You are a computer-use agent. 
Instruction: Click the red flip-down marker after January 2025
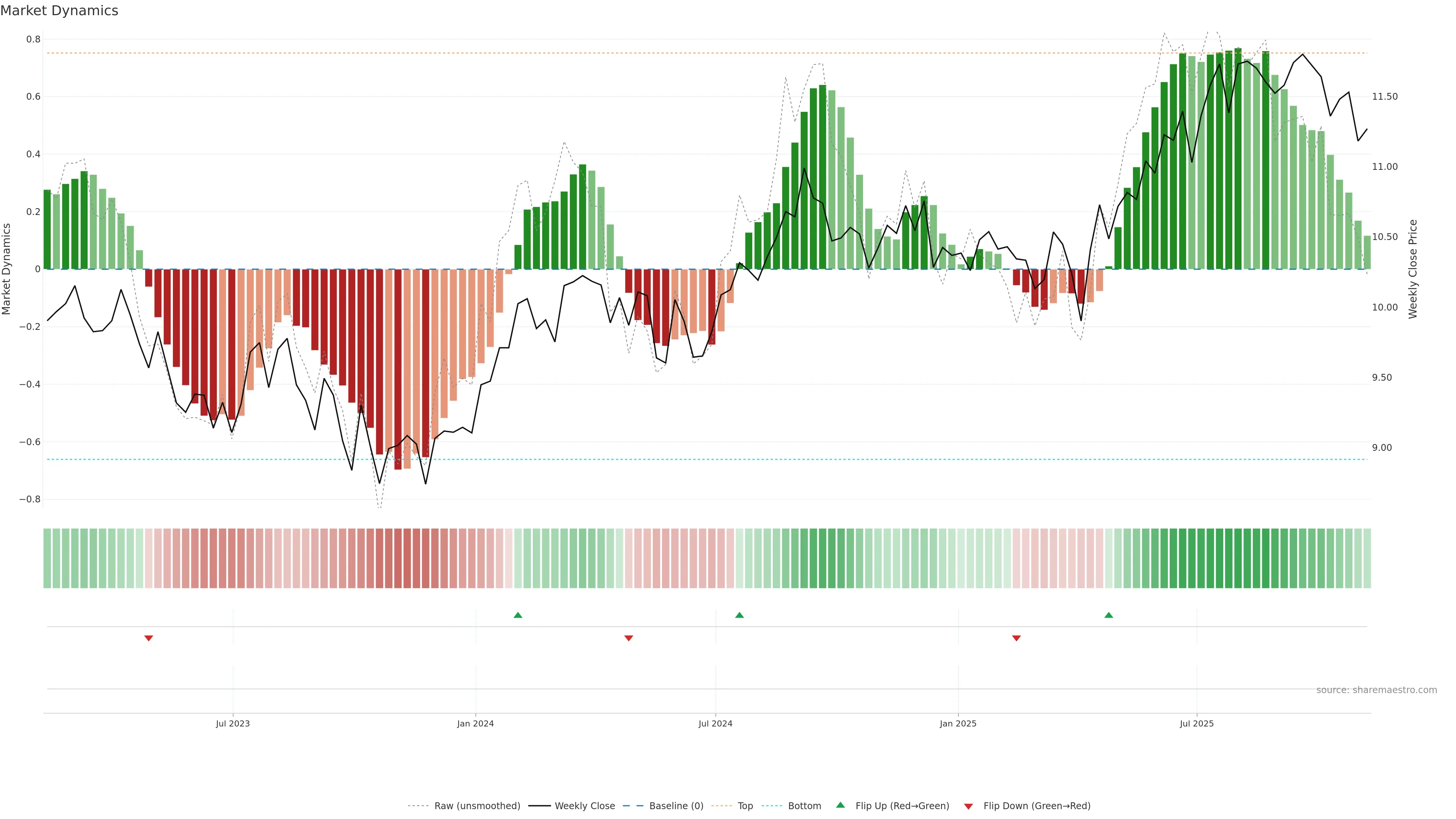click(x=1016, y=638)
